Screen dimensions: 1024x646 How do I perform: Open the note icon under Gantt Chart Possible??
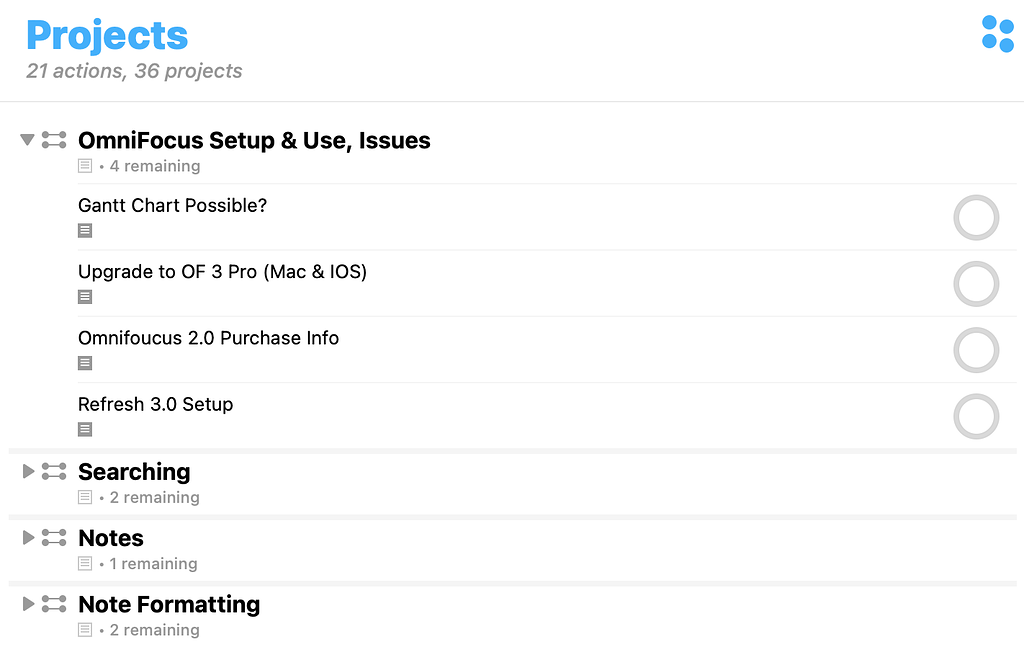(85, 230)
